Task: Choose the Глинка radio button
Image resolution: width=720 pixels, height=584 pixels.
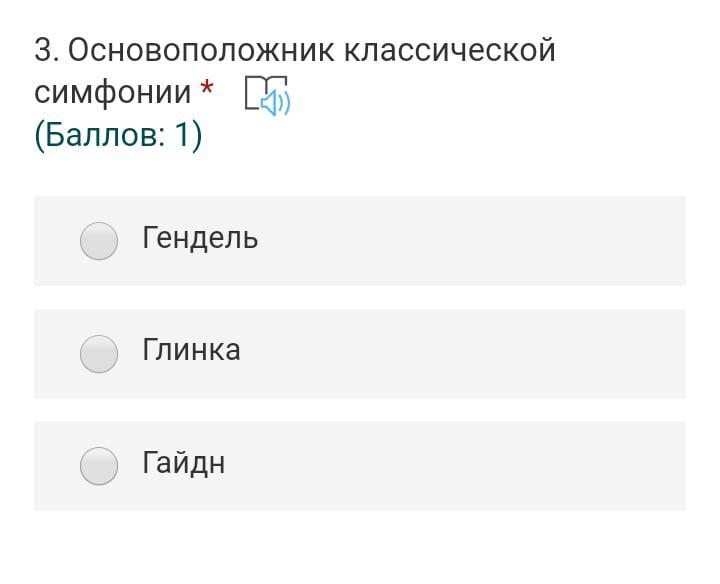Action: pyautogui.click(x=99, y=353)
